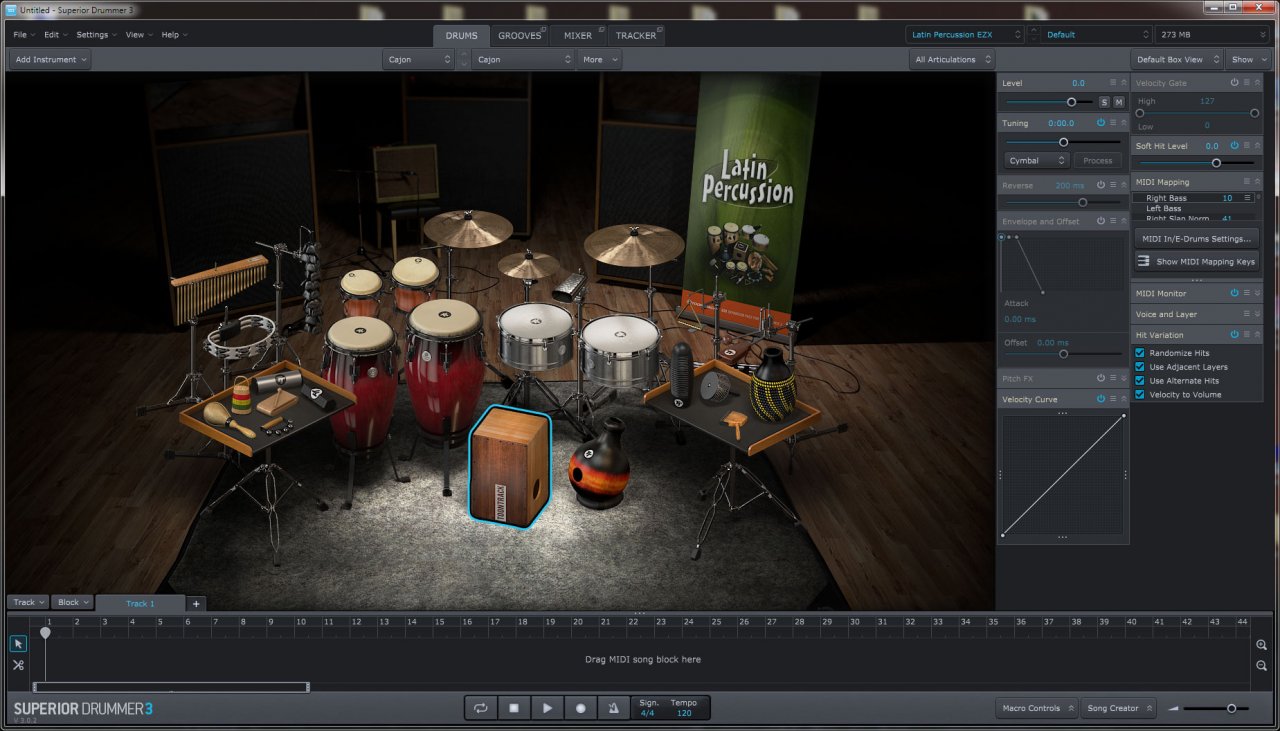Click the Level slider handle
Viewport: 1280px width, 731px height.
(1071, 102)
